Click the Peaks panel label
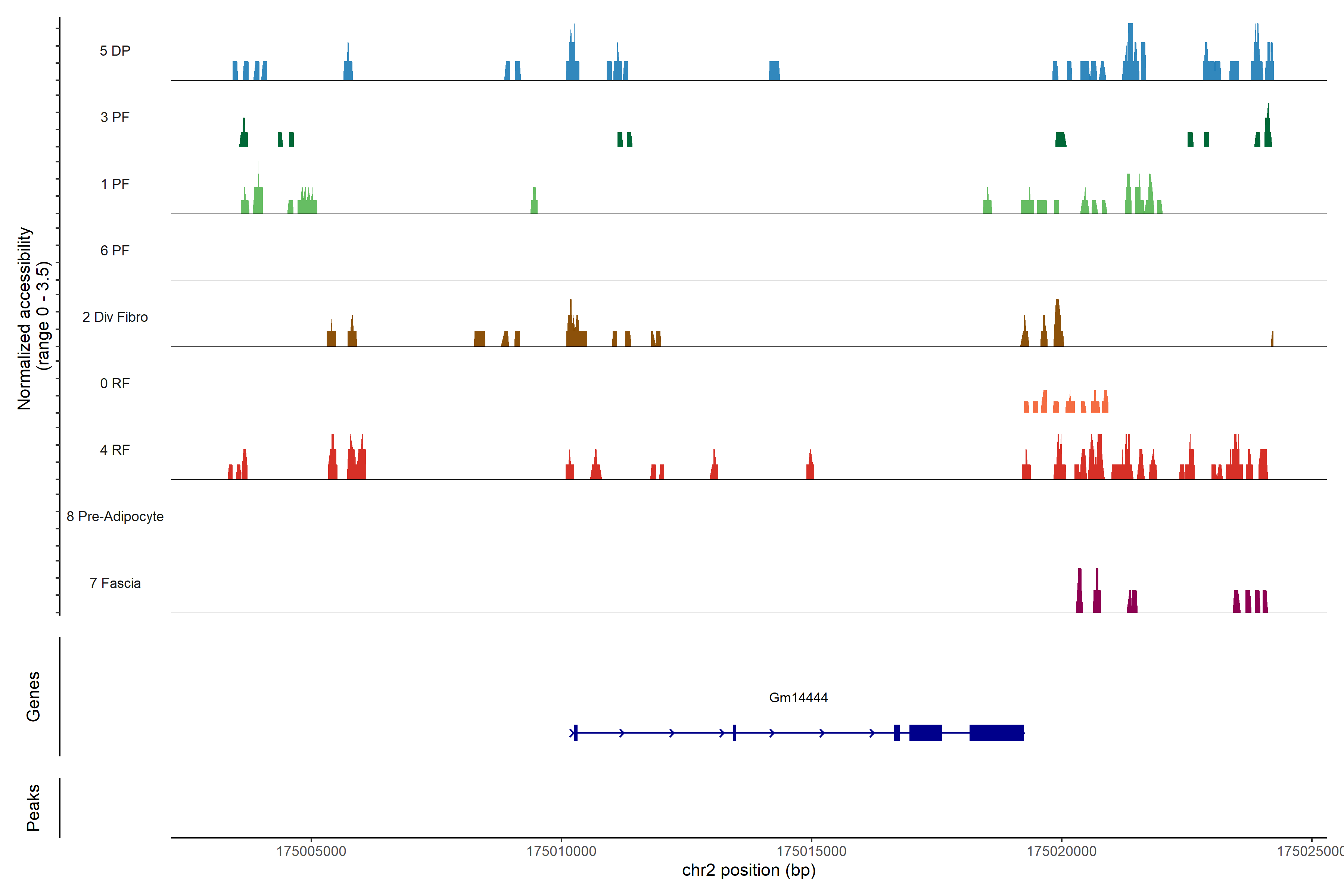 click(33, 807)
